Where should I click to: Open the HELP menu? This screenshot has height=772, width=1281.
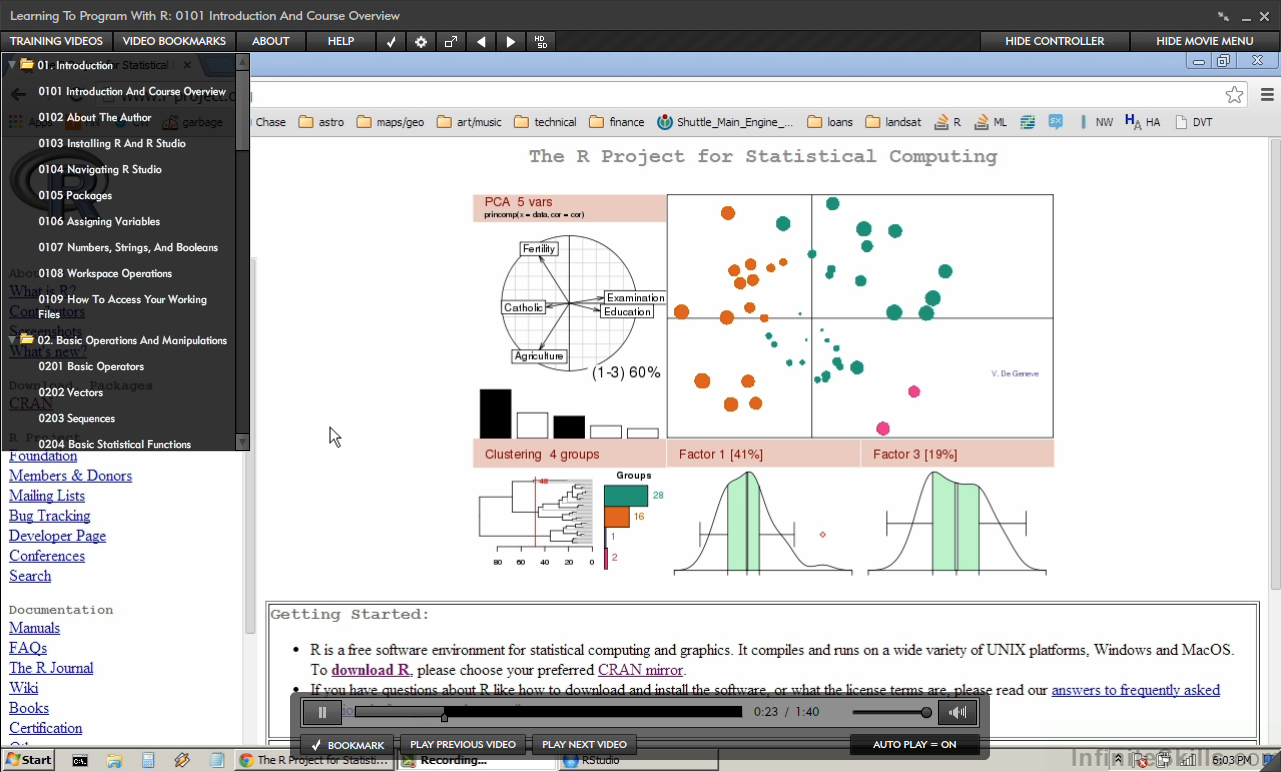tap(341, 41)
